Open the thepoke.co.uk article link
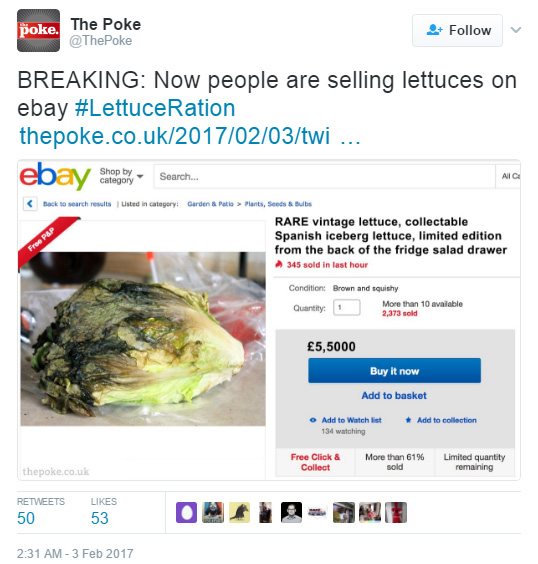 190,136
